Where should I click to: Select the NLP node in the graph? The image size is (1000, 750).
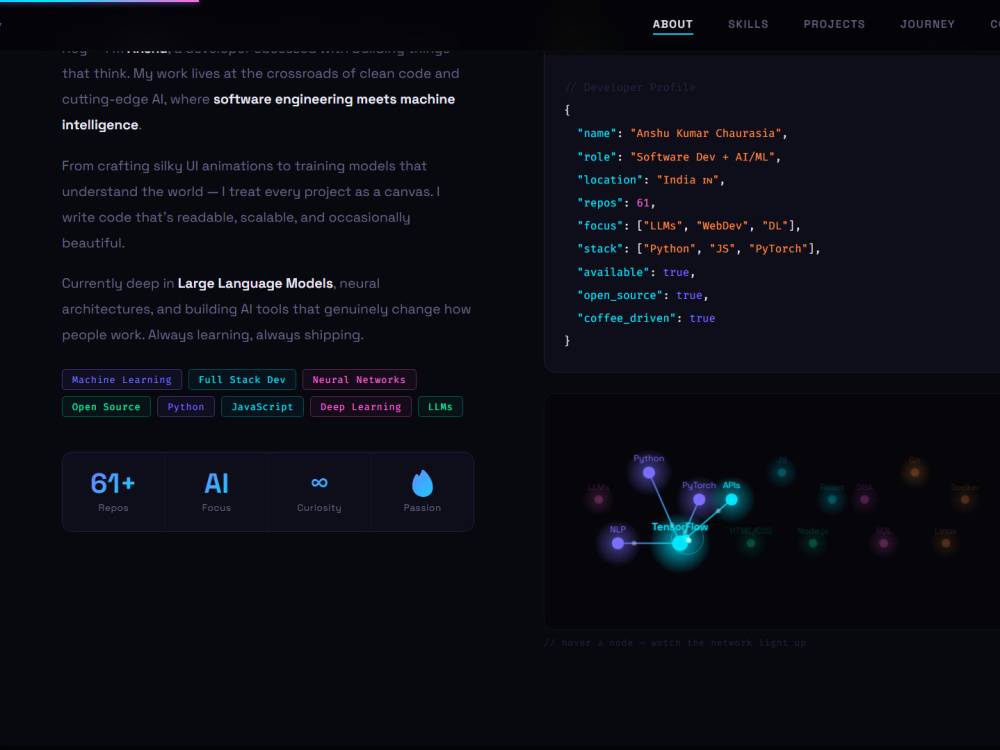point(617,543)
